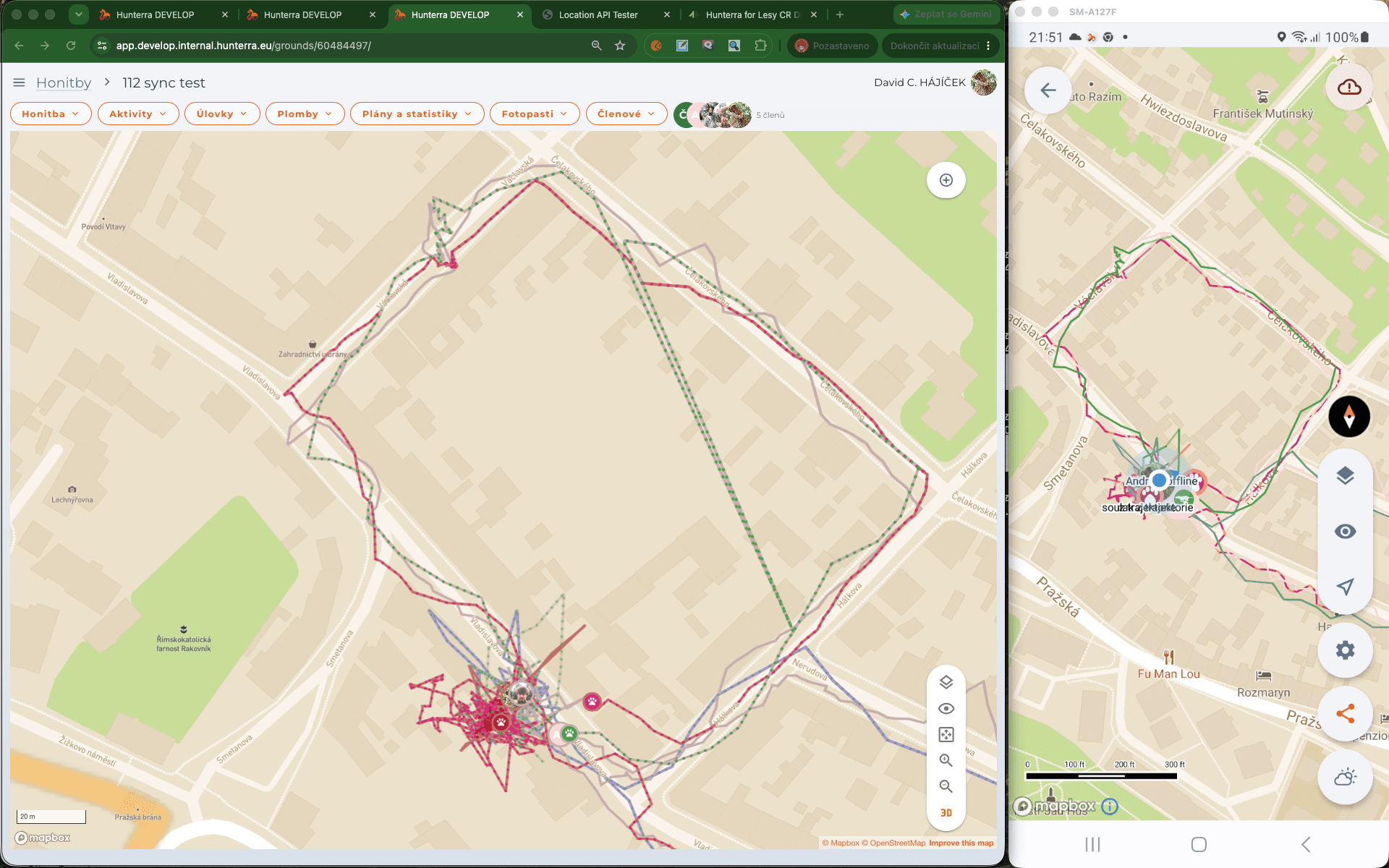Open a new browser tab

(x=839, y=14)
